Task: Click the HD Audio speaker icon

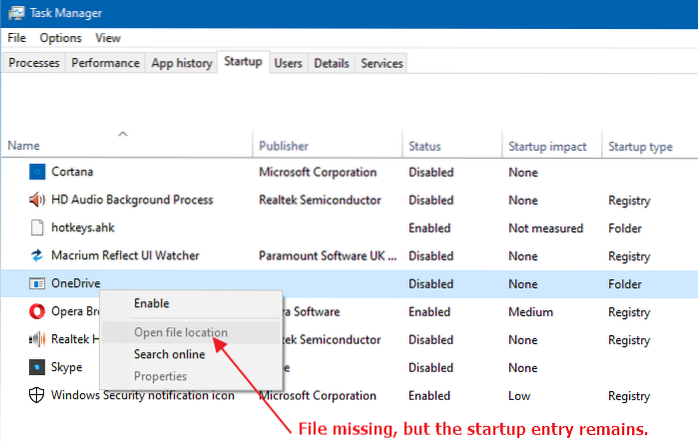Action: pos(38,200)
